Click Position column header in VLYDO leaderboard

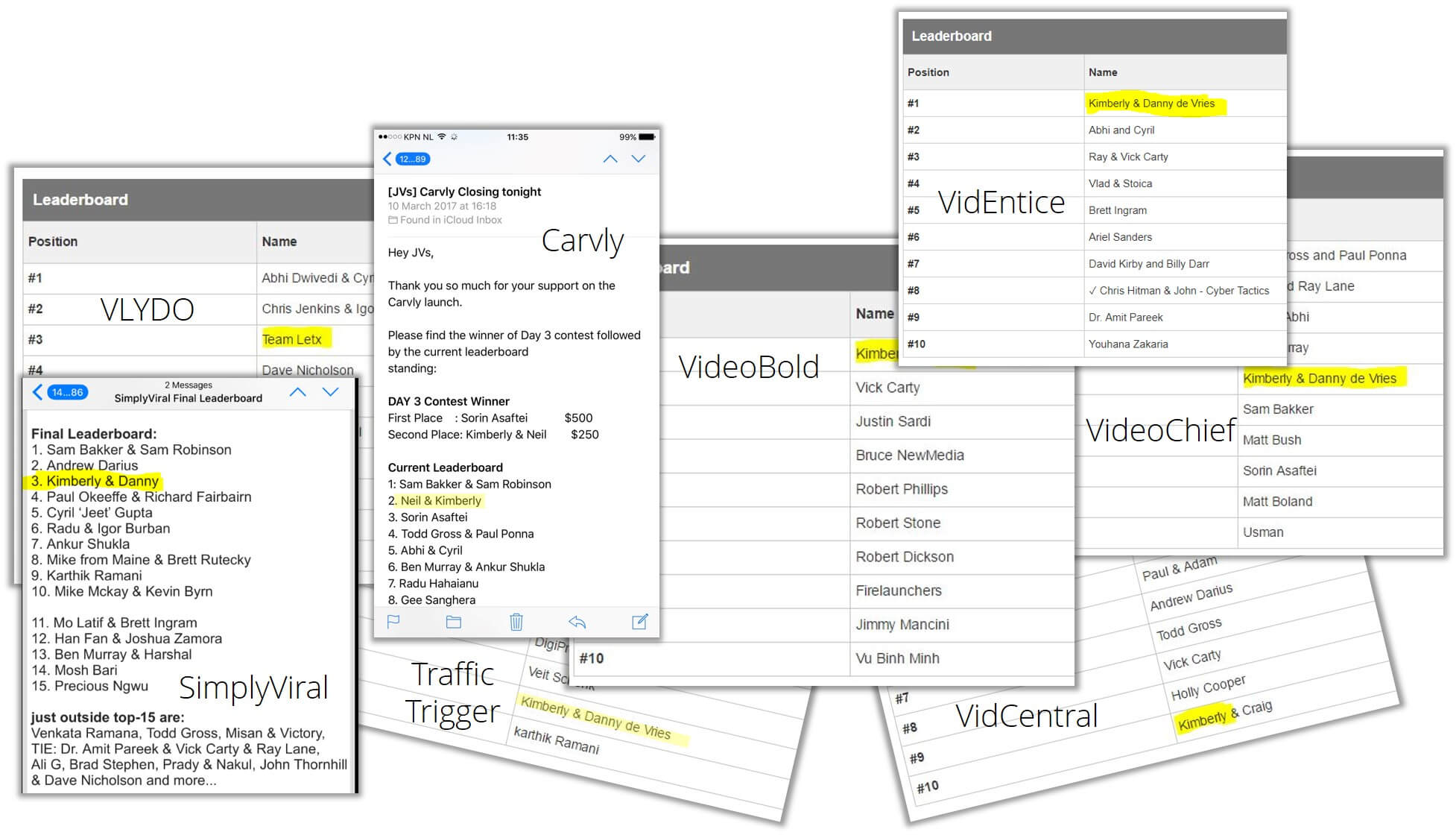click(53, 242)
